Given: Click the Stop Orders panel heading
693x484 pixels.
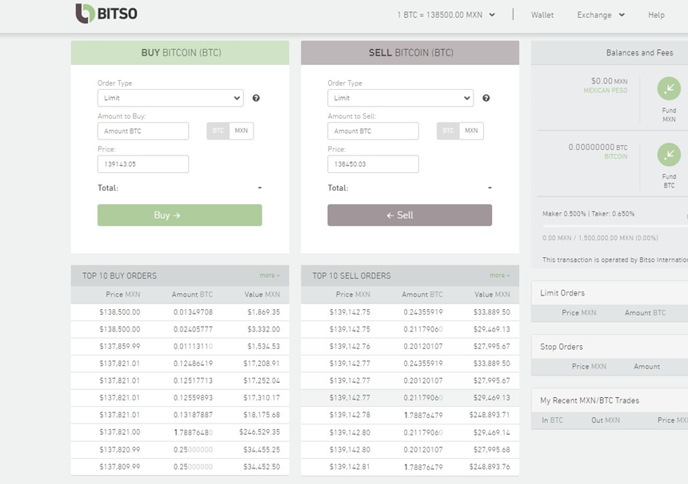Looking at the screenshot, I should pos(561,347).
